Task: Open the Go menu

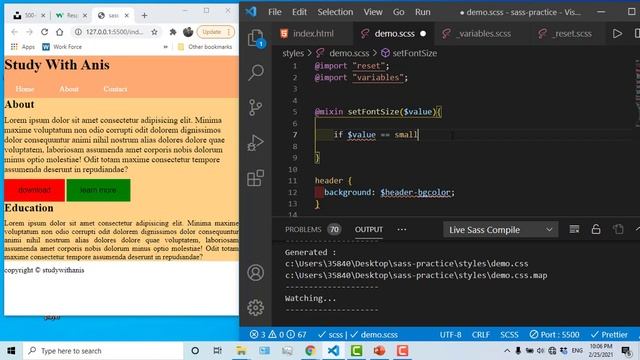Action: 398,12
